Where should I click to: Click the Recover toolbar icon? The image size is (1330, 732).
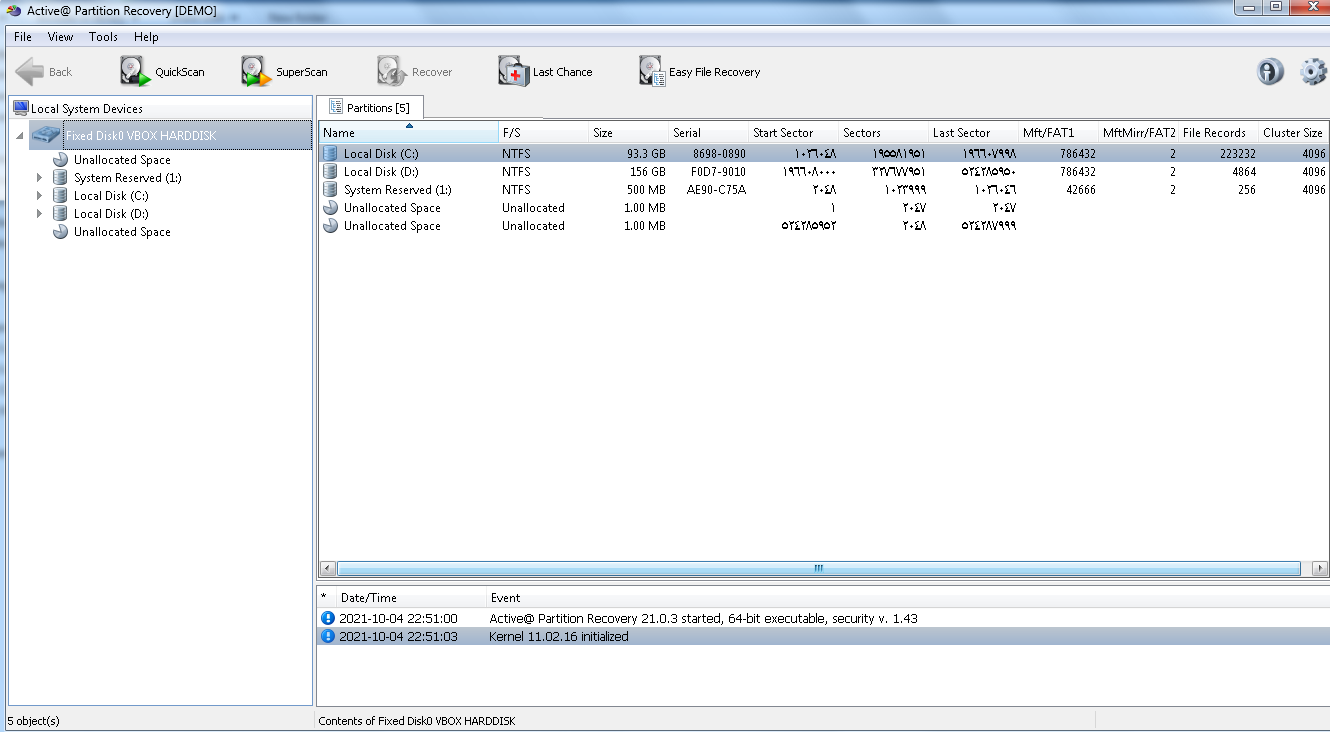(391, 72)
